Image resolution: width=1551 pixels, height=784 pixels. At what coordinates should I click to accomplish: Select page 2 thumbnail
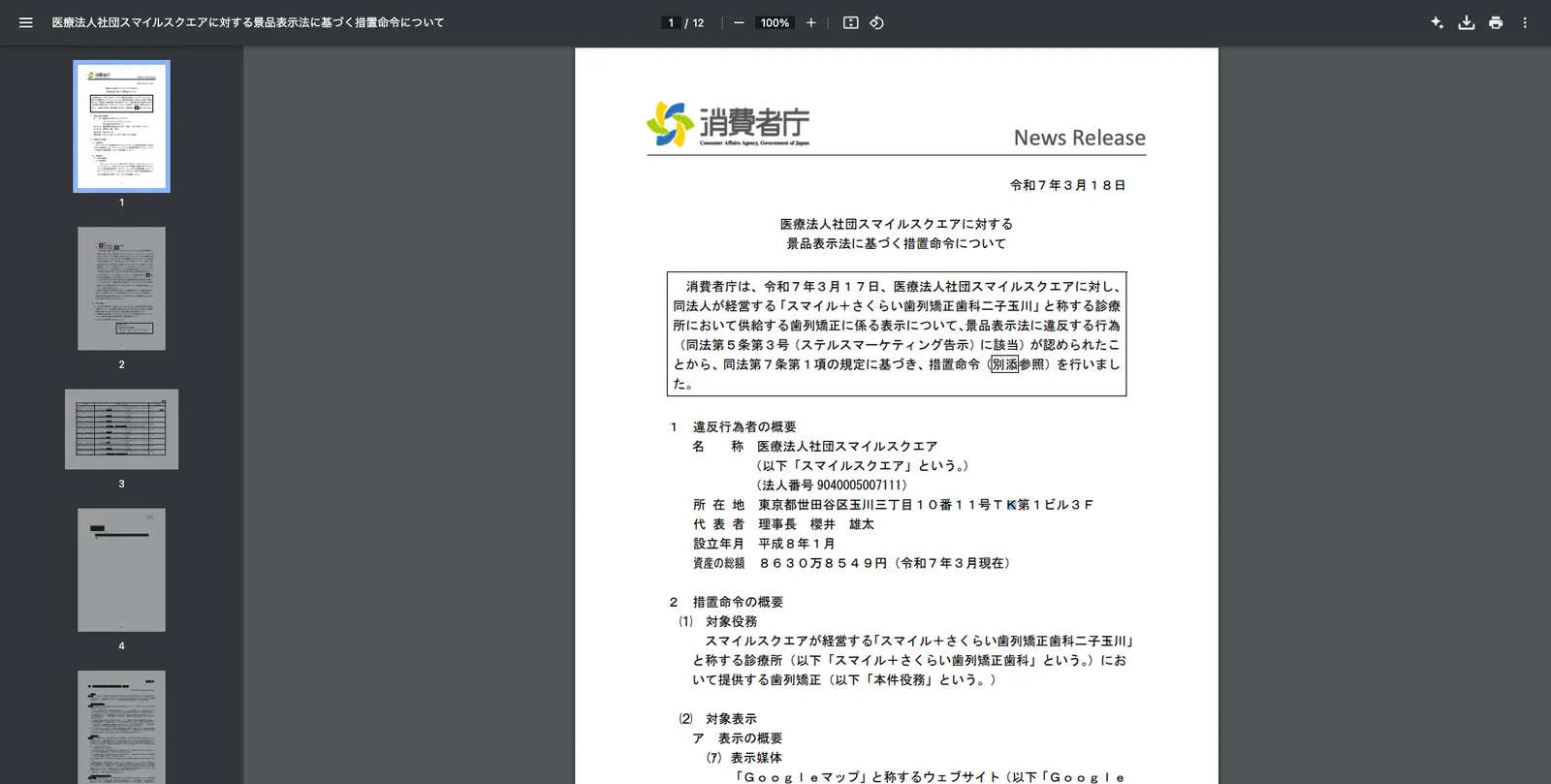click(121, 289)
